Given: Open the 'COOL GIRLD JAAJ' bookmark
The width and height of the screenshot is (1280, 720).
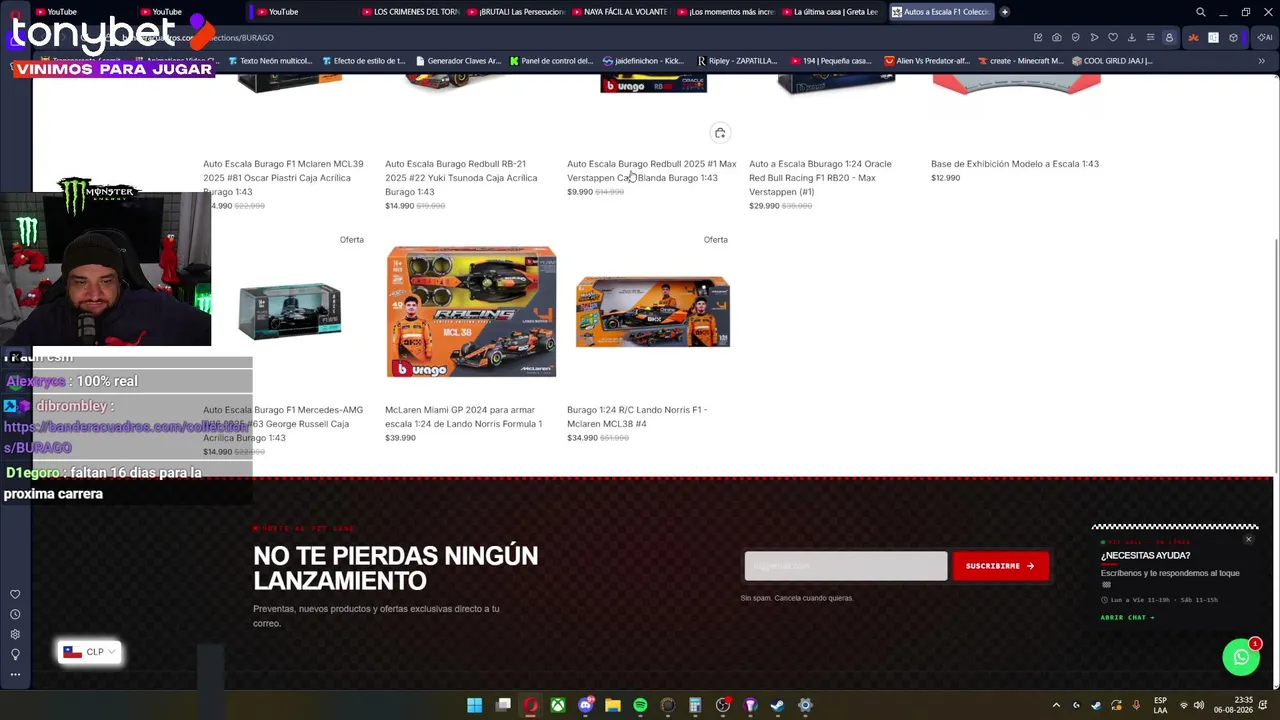Looking at the screenshot, I should 1112,61.
